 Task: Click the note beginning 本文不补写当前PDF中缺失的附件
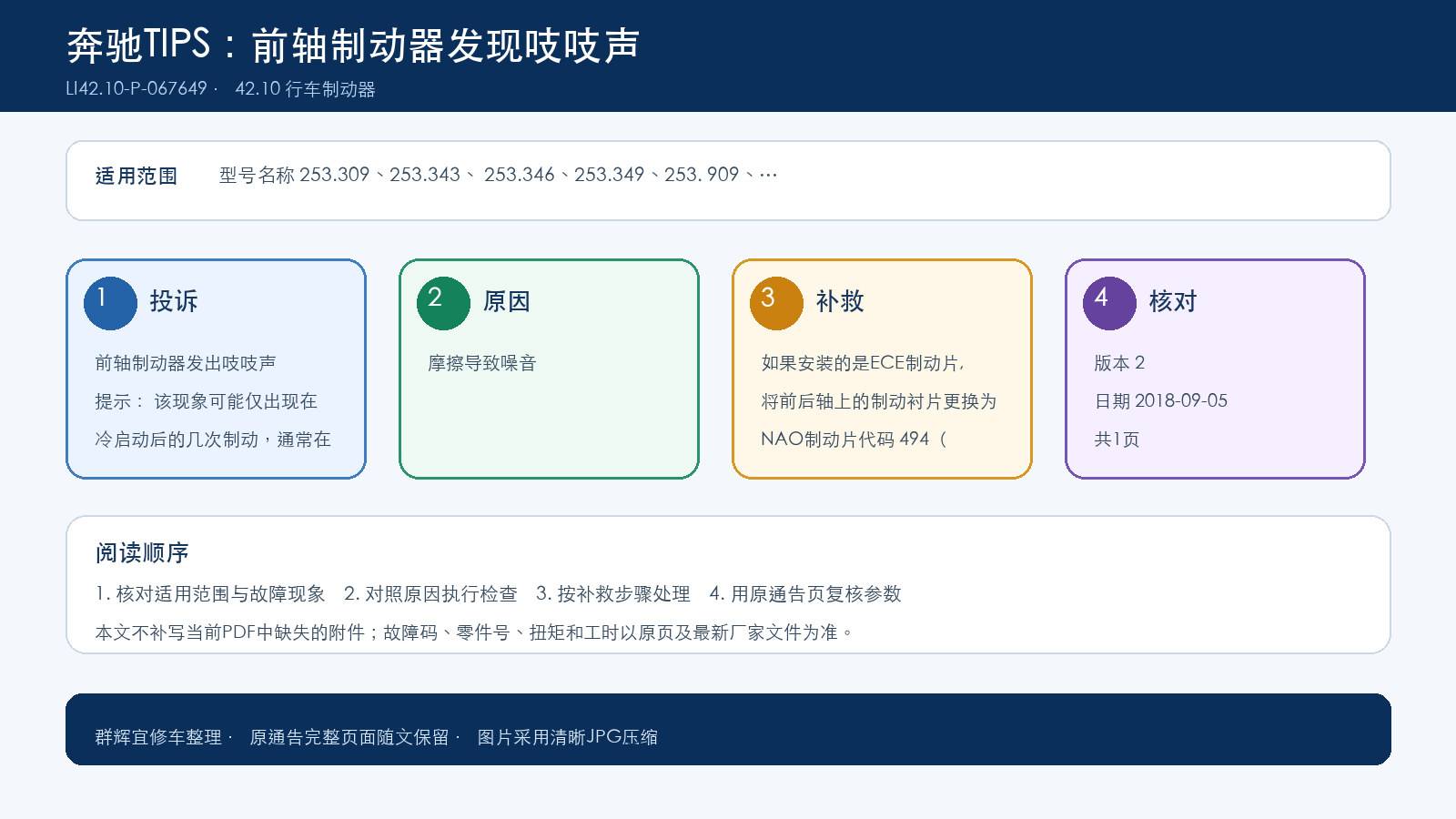coord(474,632)
